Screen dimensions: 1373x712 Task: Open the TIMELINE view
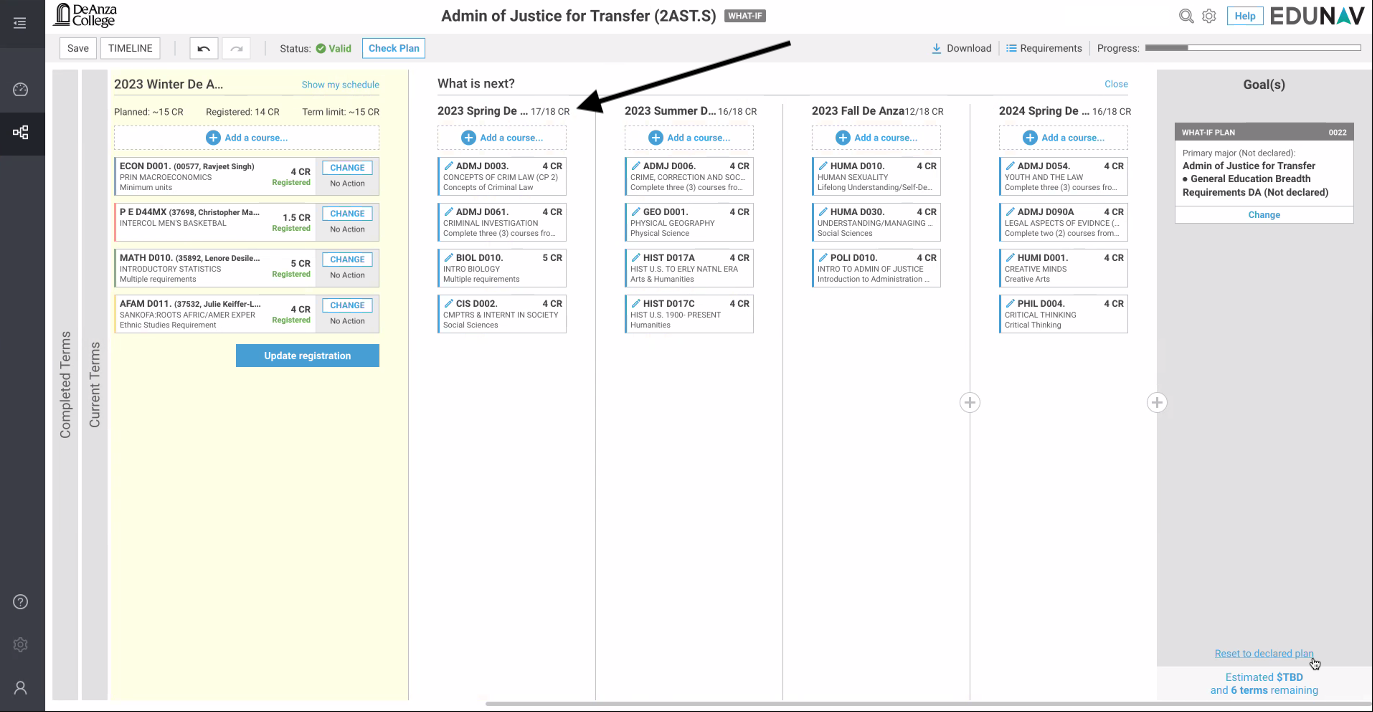click(130, 48)
